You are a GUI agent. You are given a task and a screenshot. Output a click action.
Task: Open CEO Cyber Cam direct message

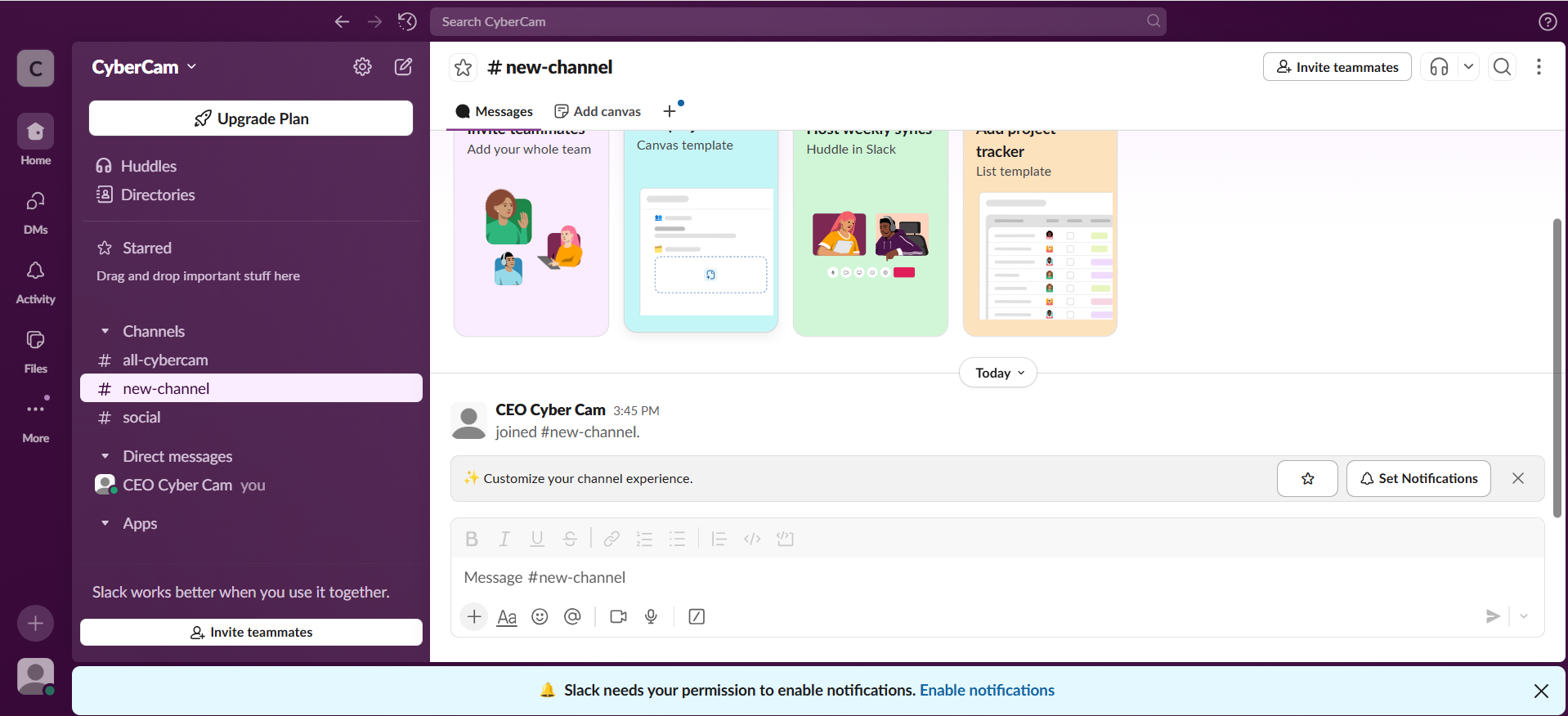click(x=251, y=485)
